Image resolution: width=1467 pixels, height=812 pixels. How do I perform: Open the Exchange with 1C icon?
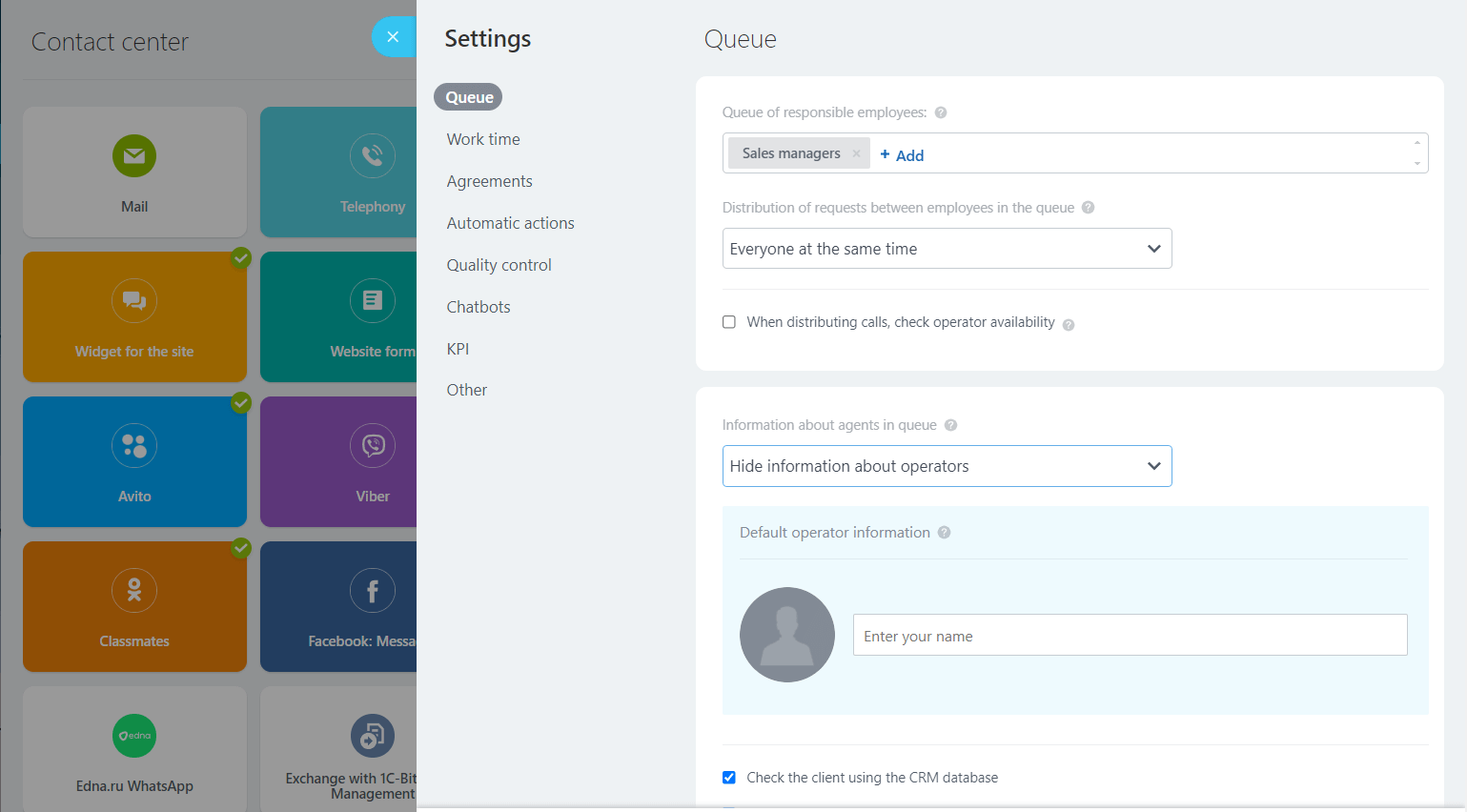tap(373, 736)
